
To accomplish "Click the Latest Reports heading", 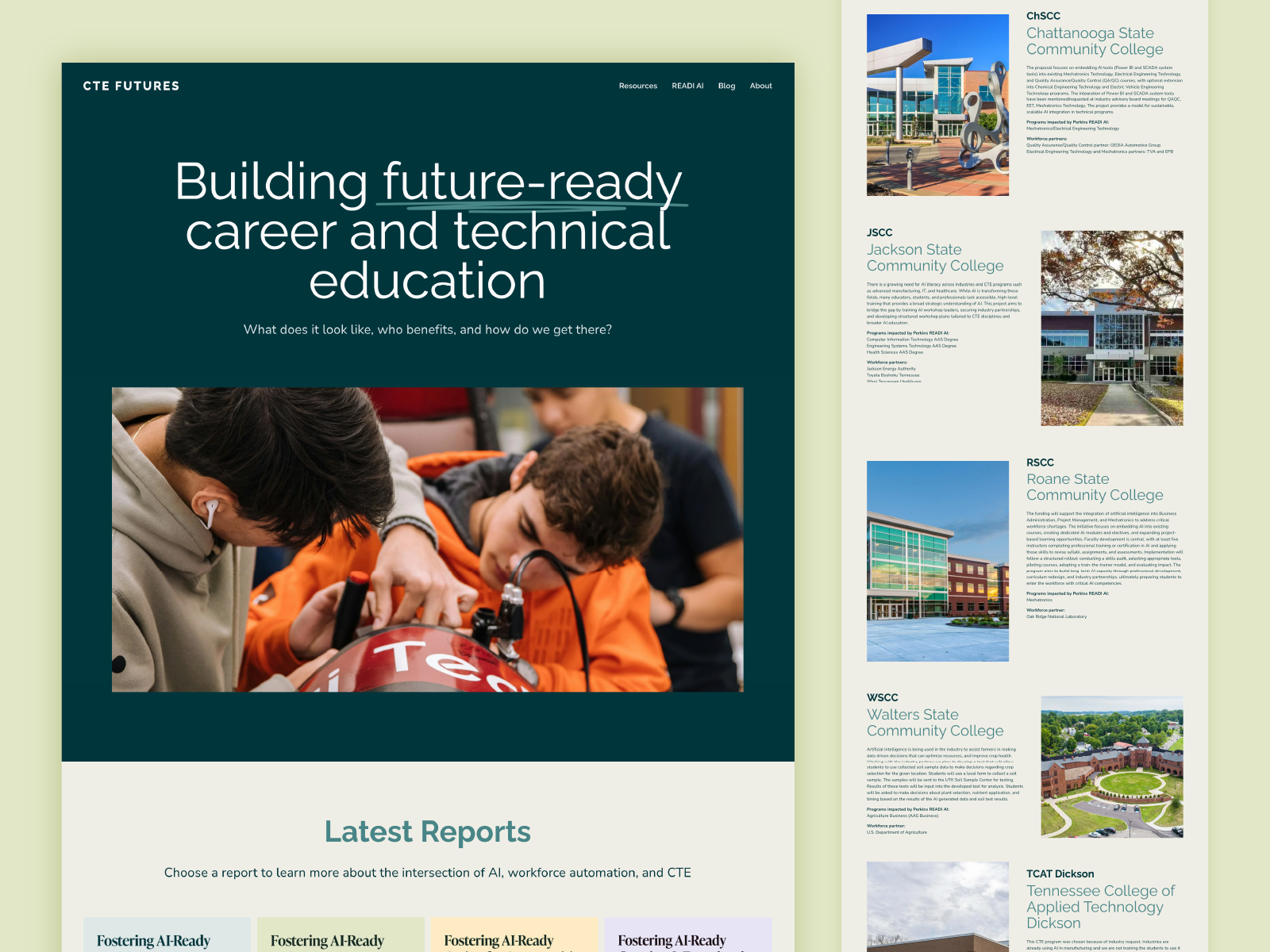I will (428, 831).
